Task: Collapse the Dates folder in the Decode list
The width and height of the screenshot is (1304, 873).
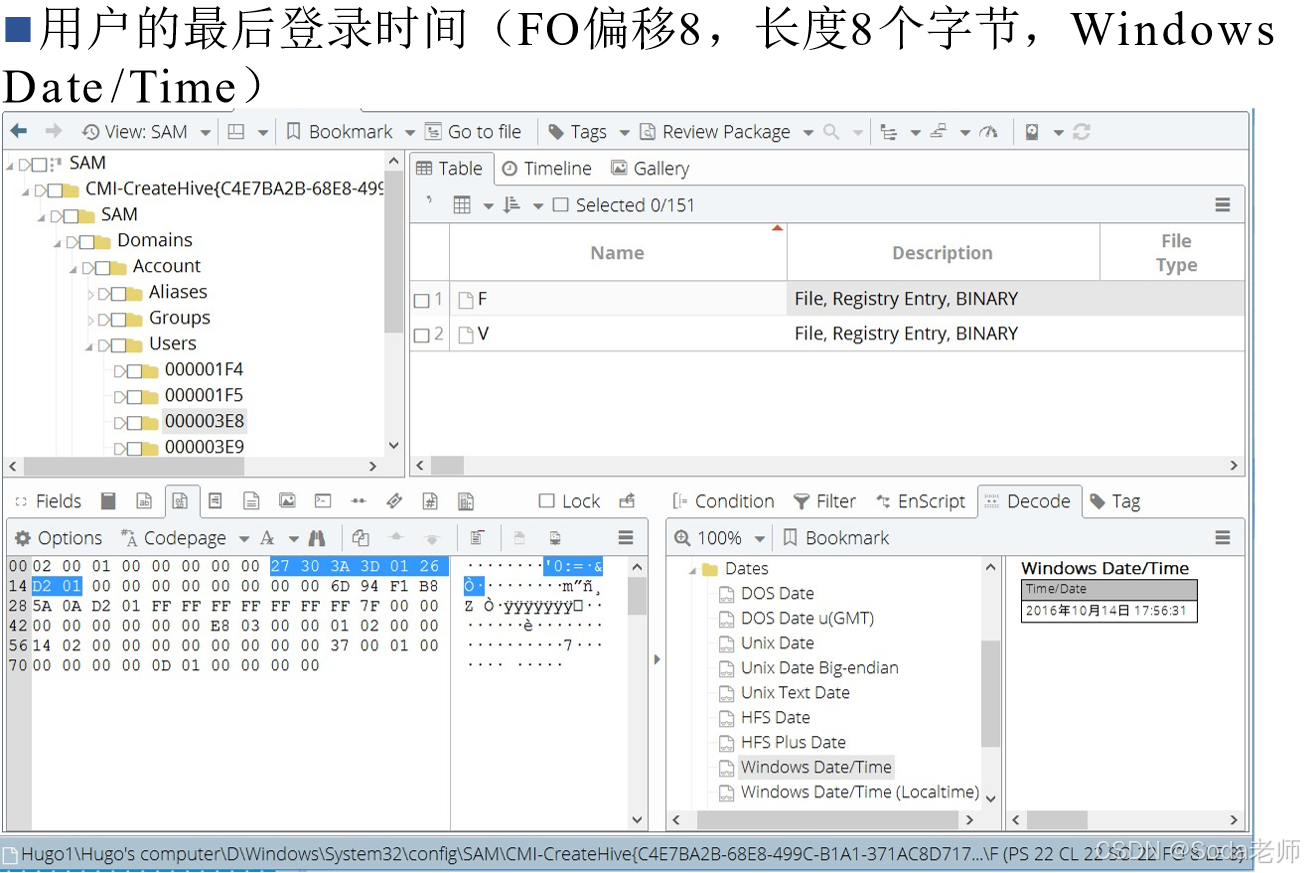Action: click(691, 569)
